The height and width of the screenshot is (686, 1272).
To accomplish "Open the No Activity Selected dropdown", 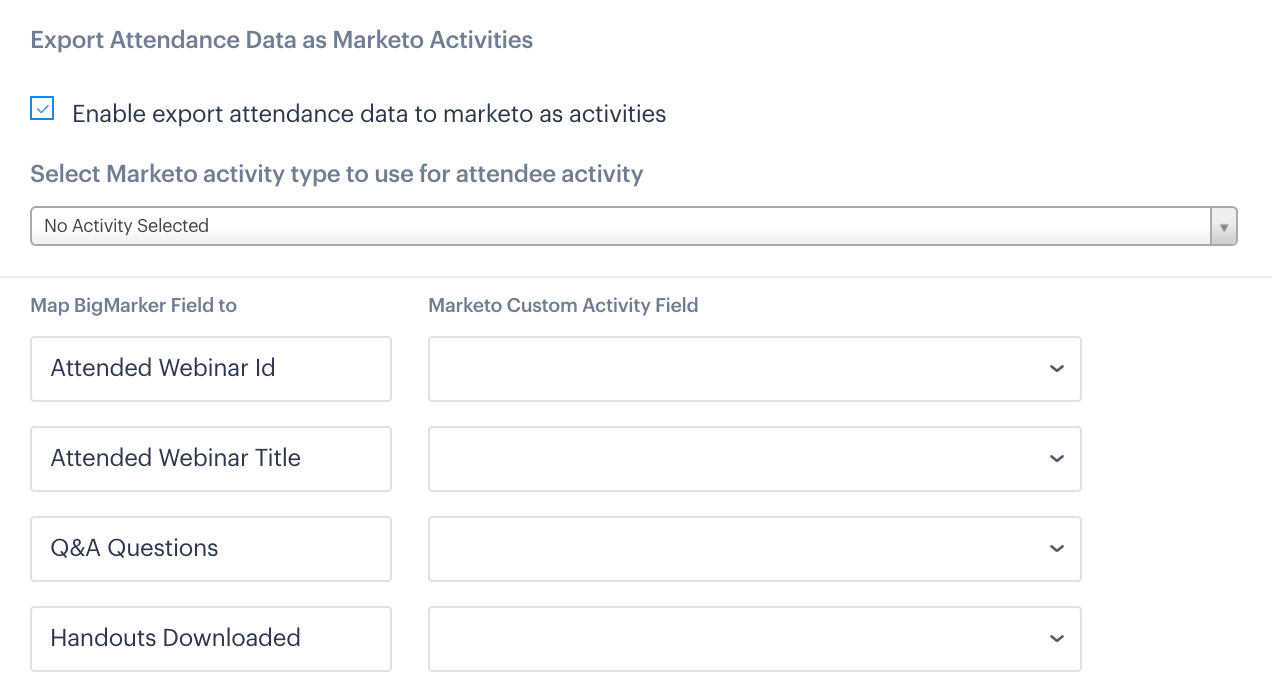I will (634, 226).
